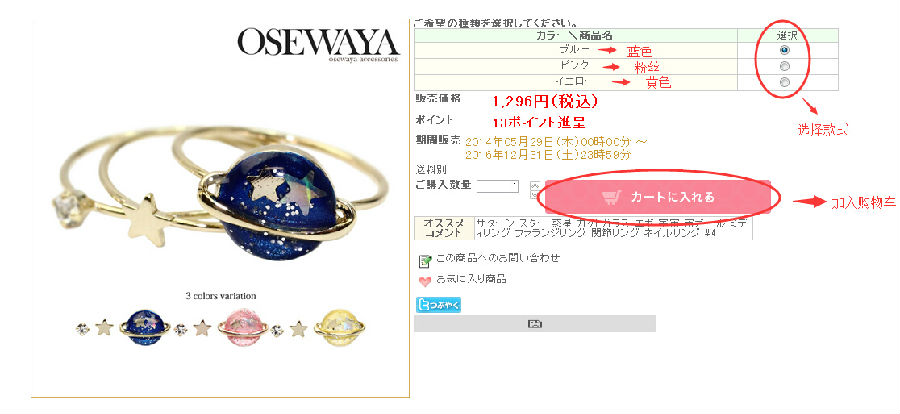900x414 pixels.
Task: Click the pink heart favorites icon
Action: (x=425, y=281)
